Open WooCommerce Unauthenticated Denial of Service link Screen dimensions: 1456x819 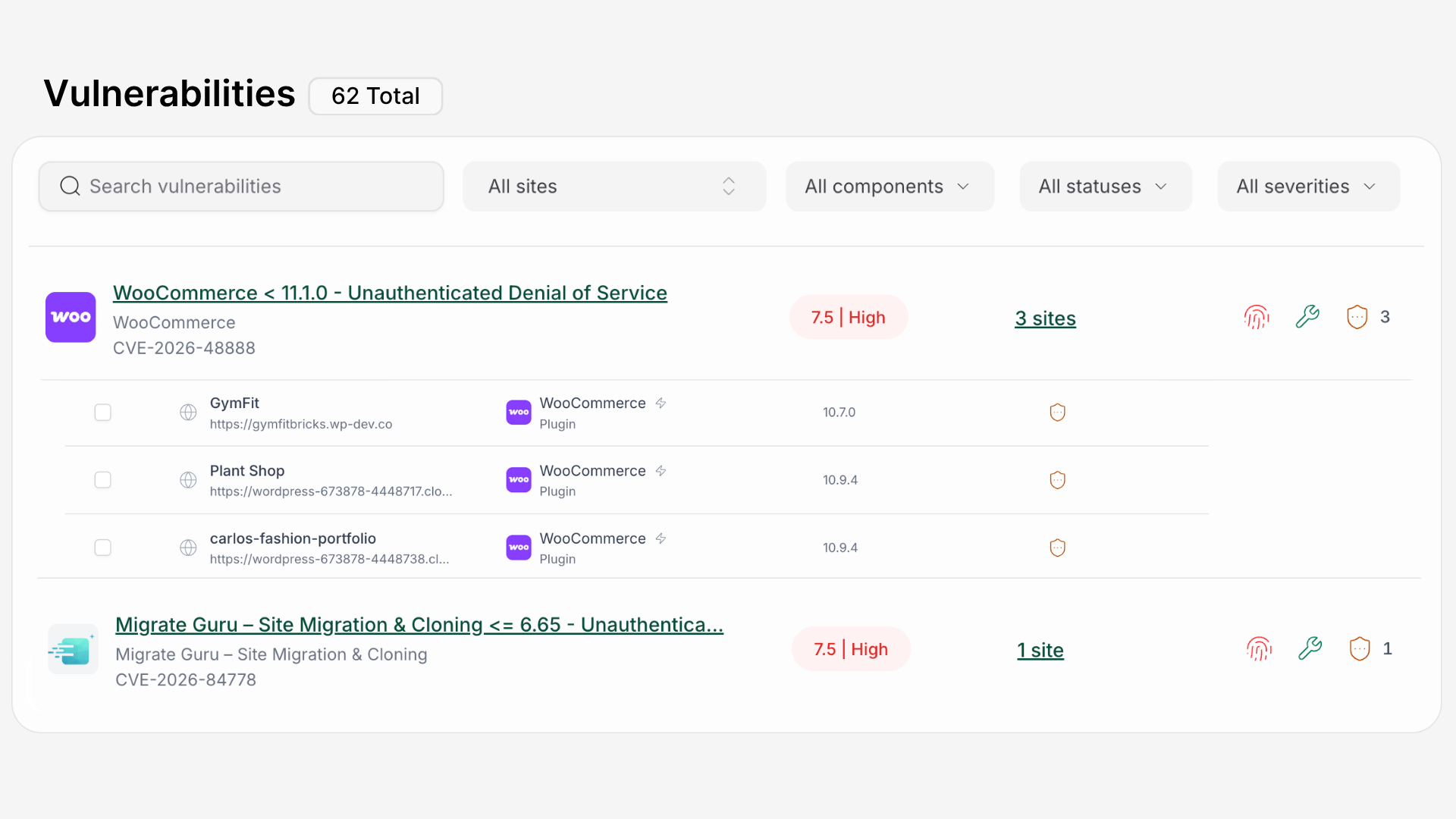coord(390,293)
